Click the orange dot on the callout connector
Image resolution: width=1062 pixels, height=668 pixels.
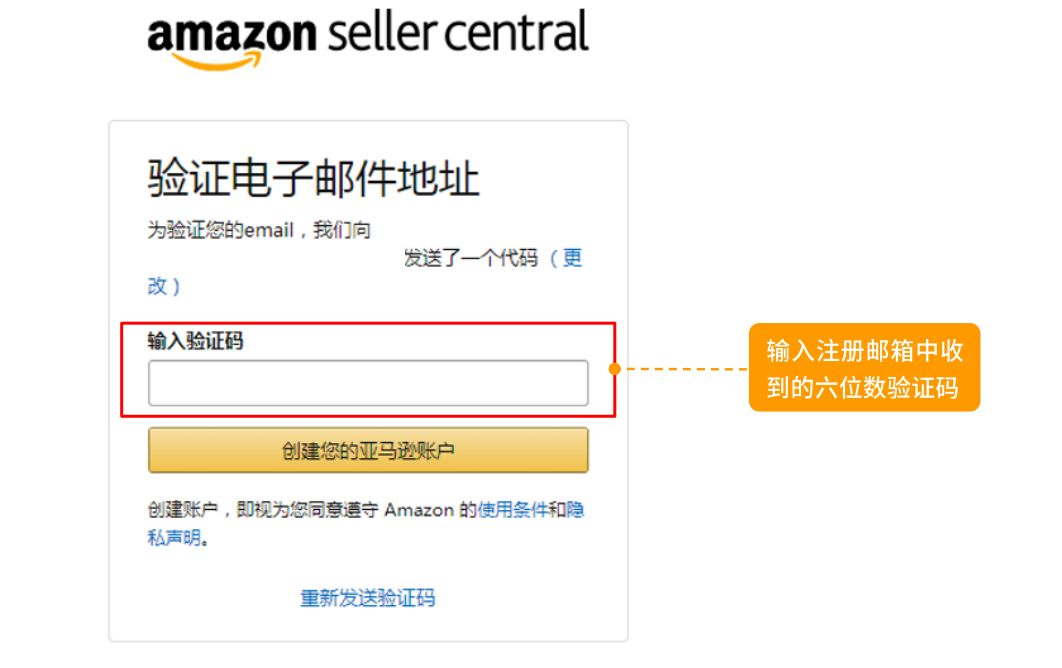[615, 369]
